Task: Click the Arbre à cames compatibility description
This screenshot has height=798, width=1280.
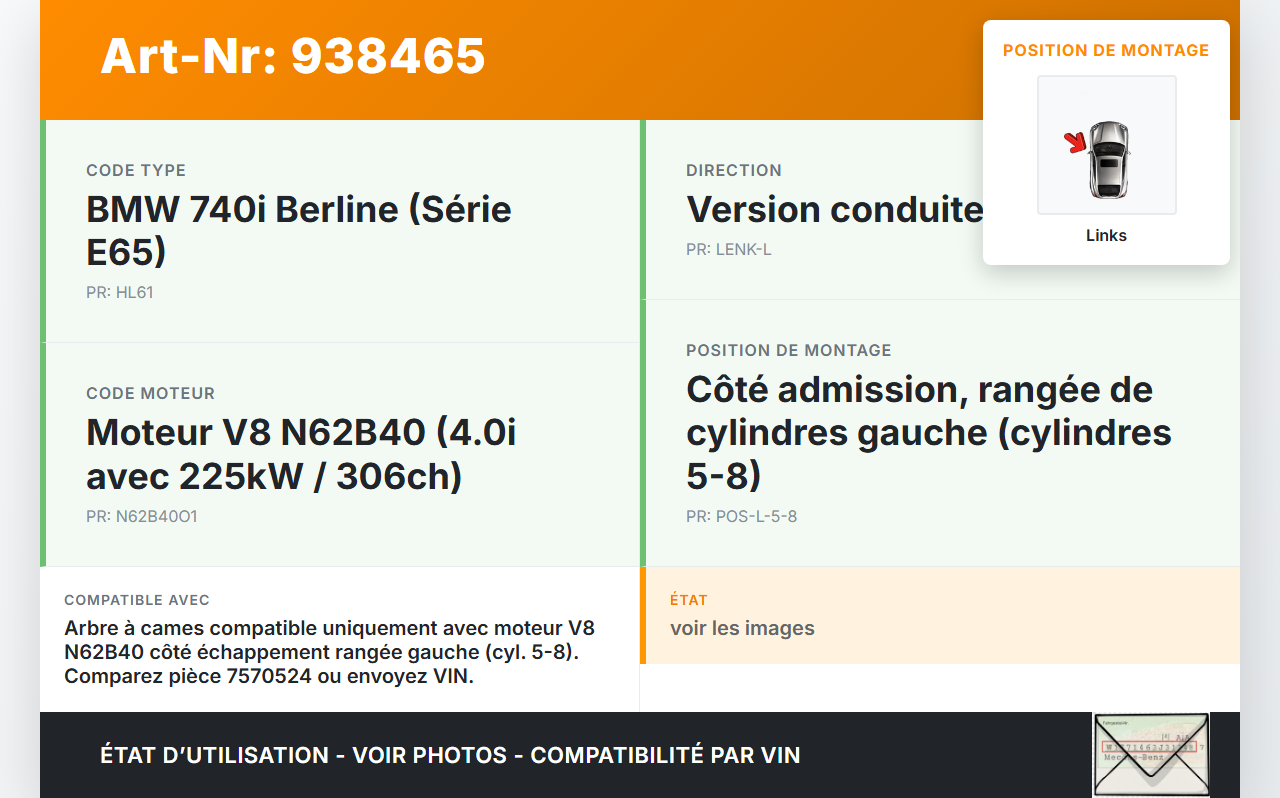Action: 329,652
